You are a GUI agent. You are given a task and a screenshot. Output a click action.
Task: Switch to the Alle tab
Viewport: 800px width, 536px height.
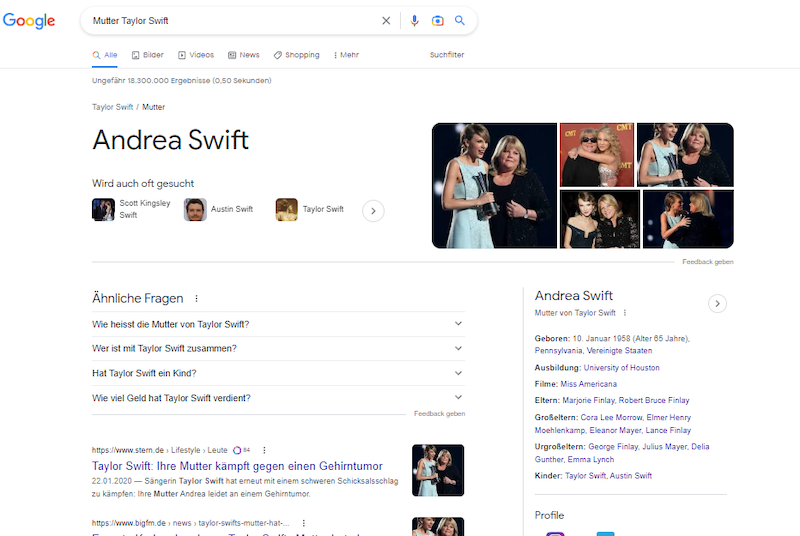click(105, 55)
